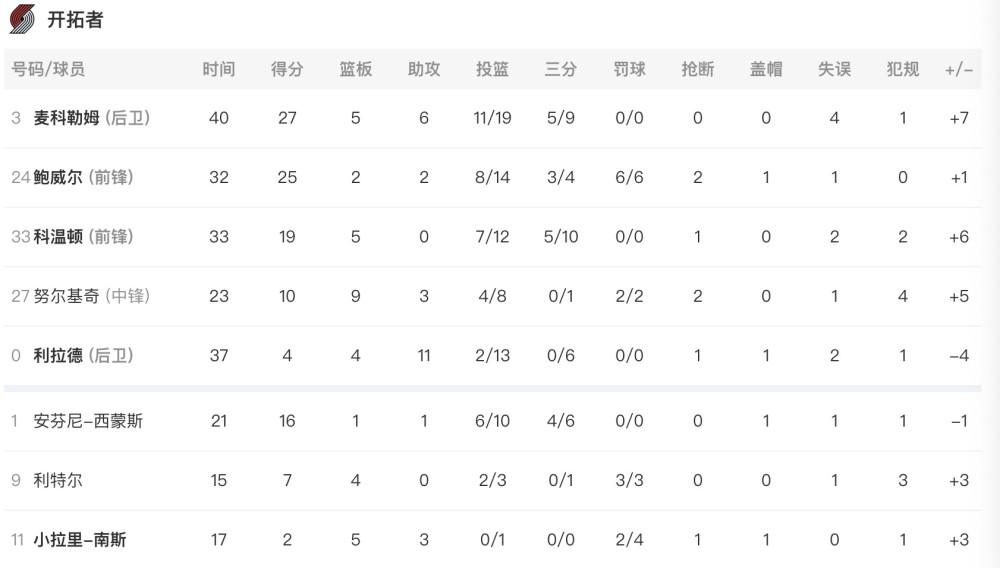The width and height of the screenshot is (1000, 568).
Task: Click the 号码/球员 column header
Action: [48, 69]
